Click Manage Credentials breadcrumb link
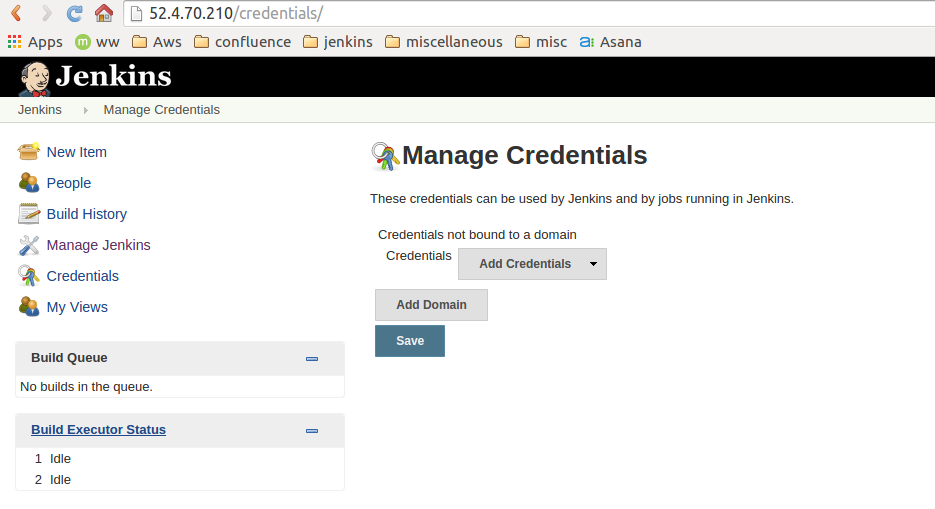This screenshot has height=509, width=935. (x=162, y=110)
